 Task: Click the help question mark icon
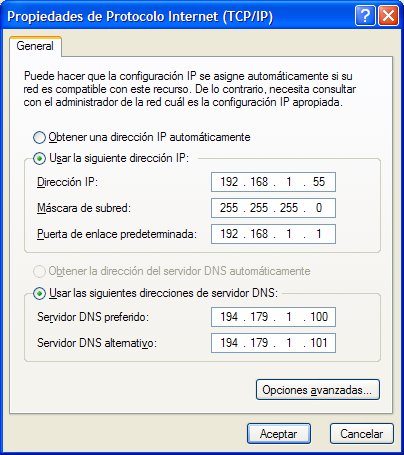tap(365, 15)
